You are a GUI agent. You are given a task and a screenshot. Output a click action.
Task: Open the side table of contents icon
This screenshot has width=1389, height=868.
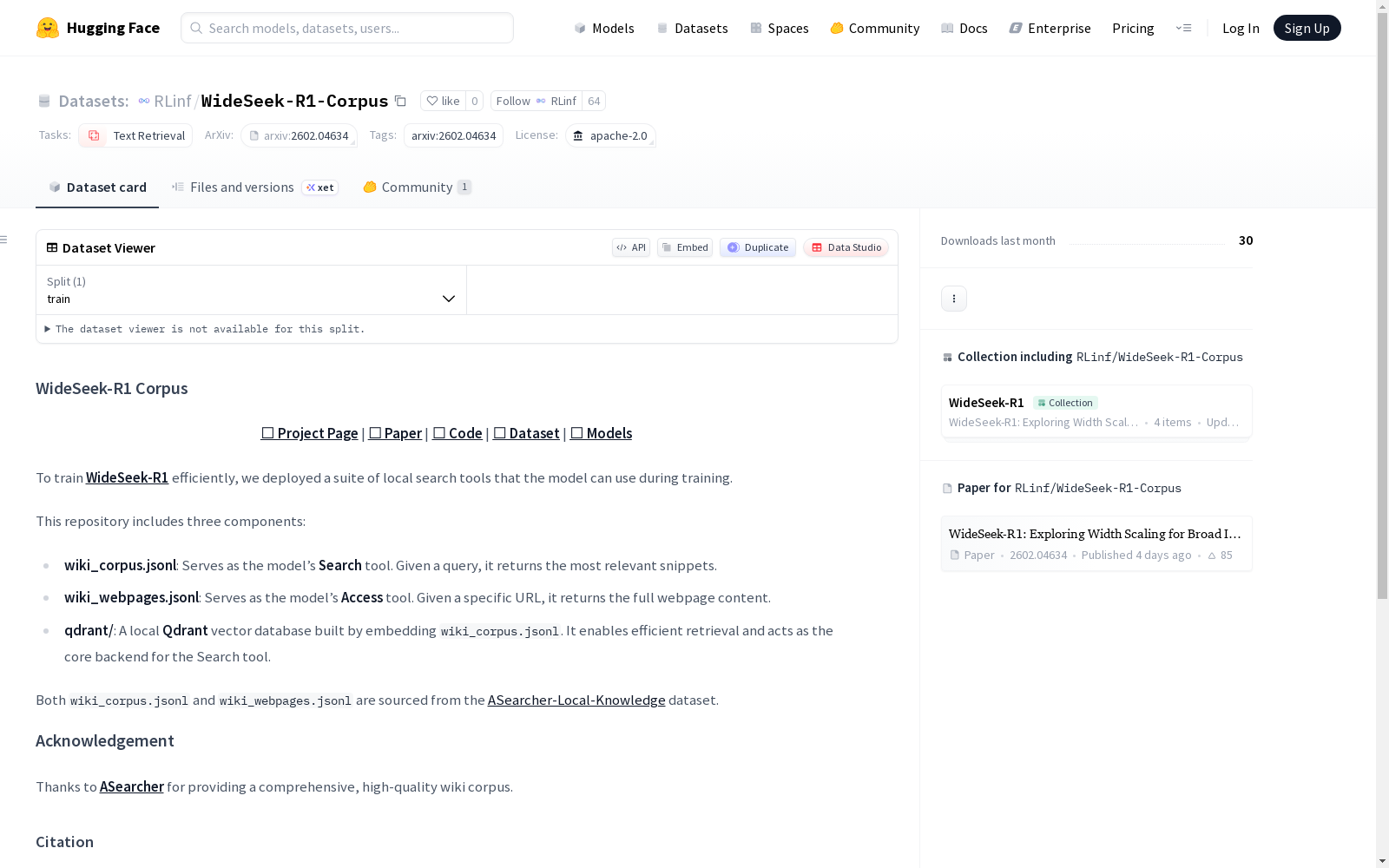(x=4, y=240)
